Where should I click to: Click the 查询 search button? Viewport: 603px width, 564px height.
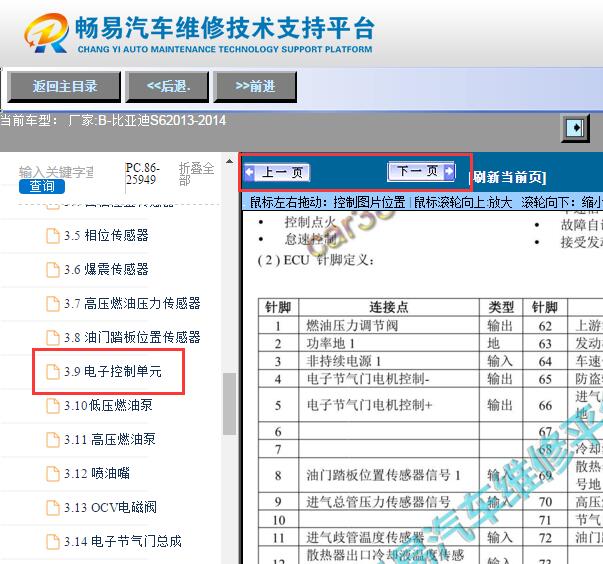[42, 186]
